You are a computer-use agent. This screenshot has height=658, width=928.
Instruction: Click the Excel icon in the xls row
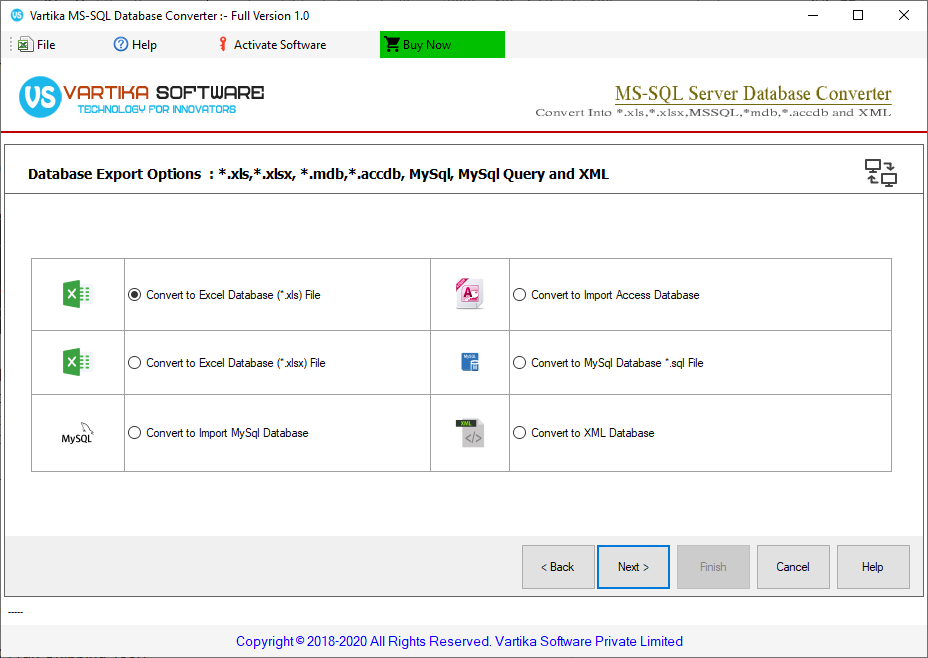77,294
